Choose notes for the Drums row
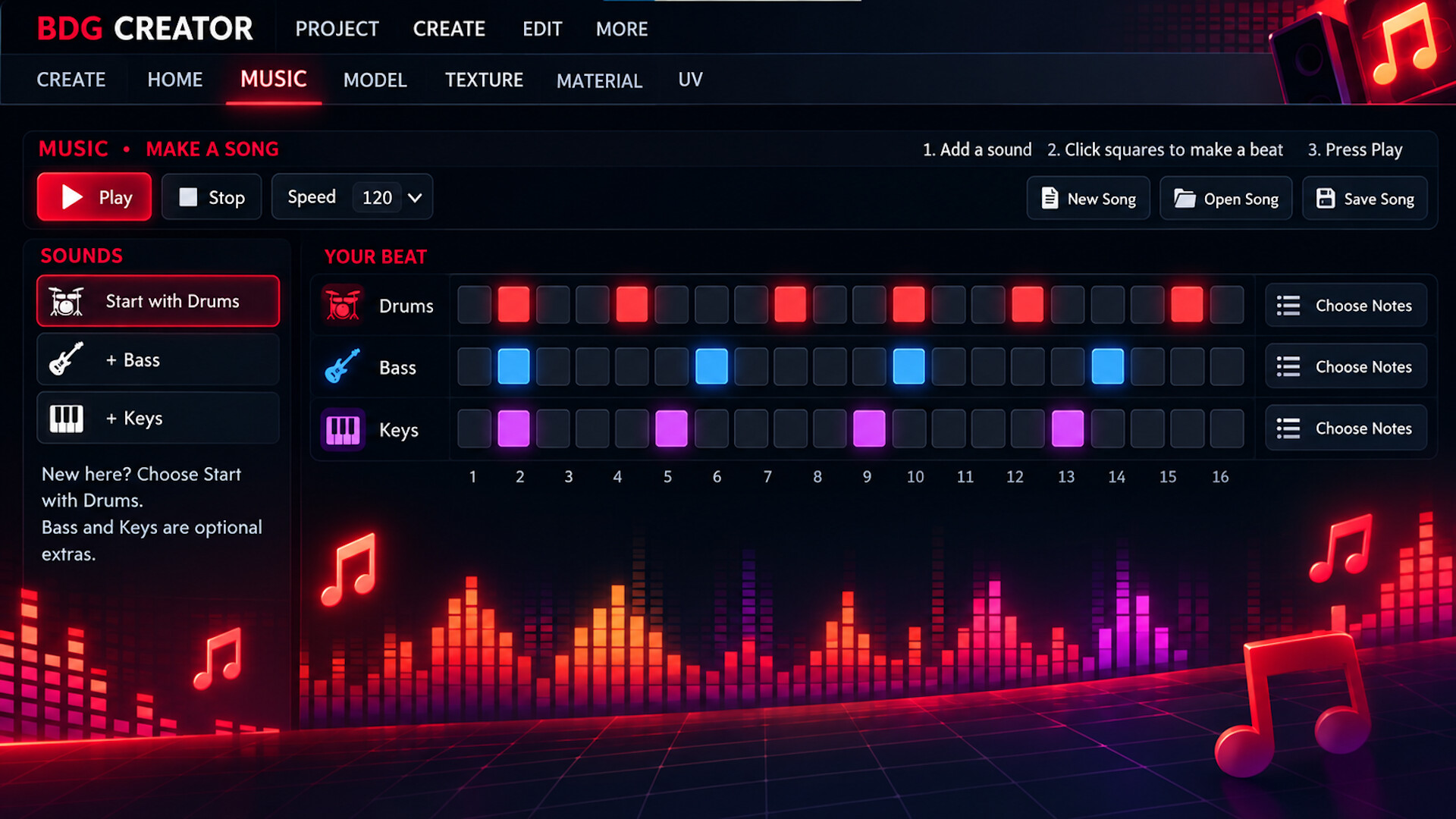Image resolution: width=1456 pixels, height=819 pixels. (1346, 305)
